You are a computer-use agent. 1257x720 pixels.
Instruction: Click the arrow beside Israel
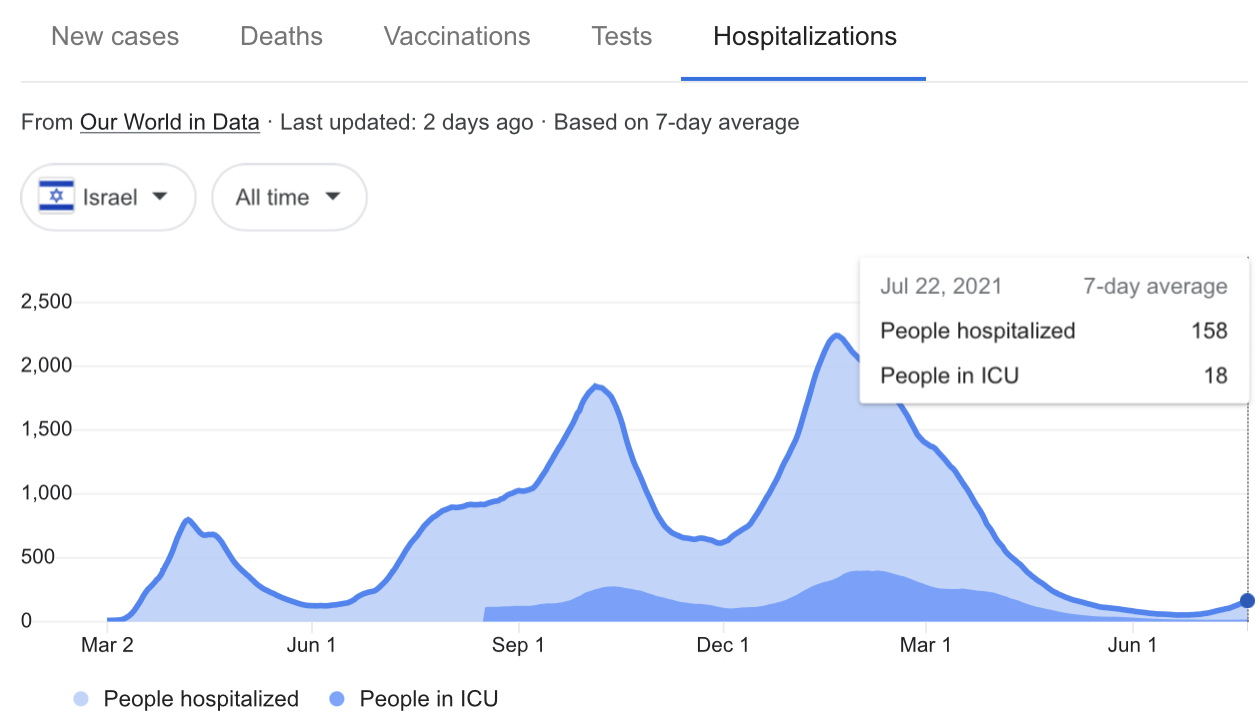click(159, 197)
